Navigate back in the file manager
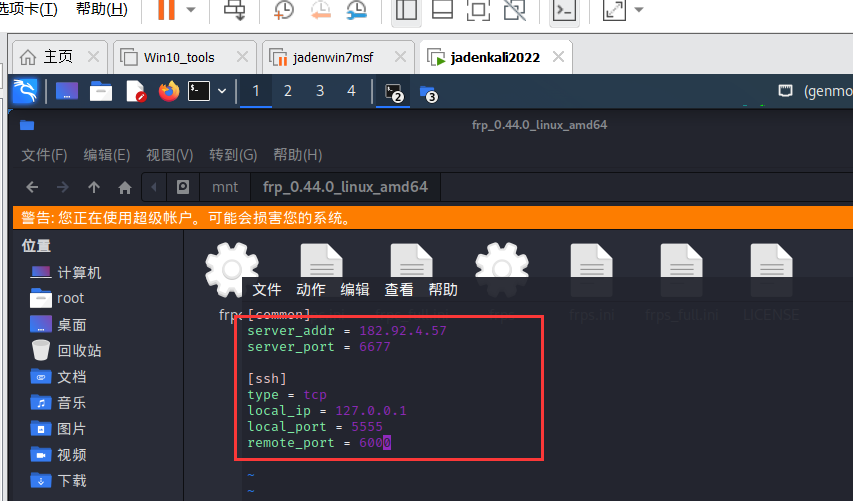The height and width of the screenshot is (501, 853). click(x=32, y=187)
